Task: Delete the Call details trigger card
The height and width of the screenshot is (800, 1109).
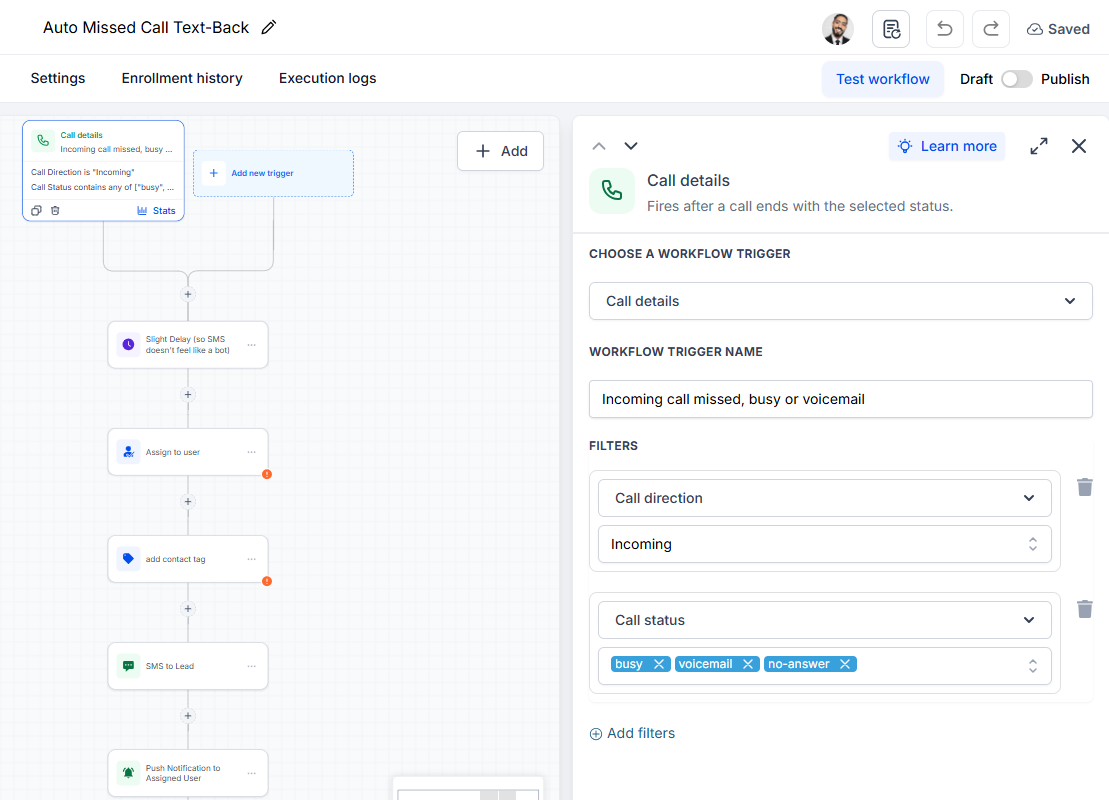Action: (55, 211)
